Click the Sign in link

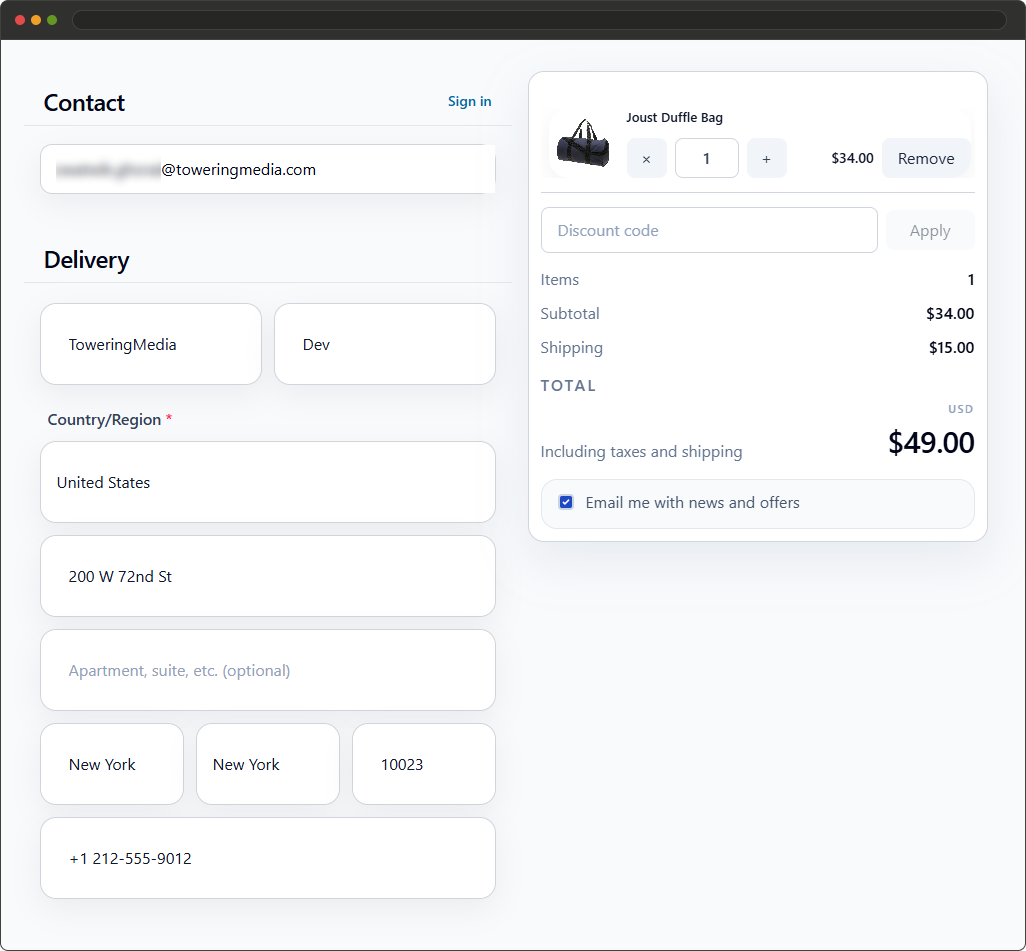point(469,101)
